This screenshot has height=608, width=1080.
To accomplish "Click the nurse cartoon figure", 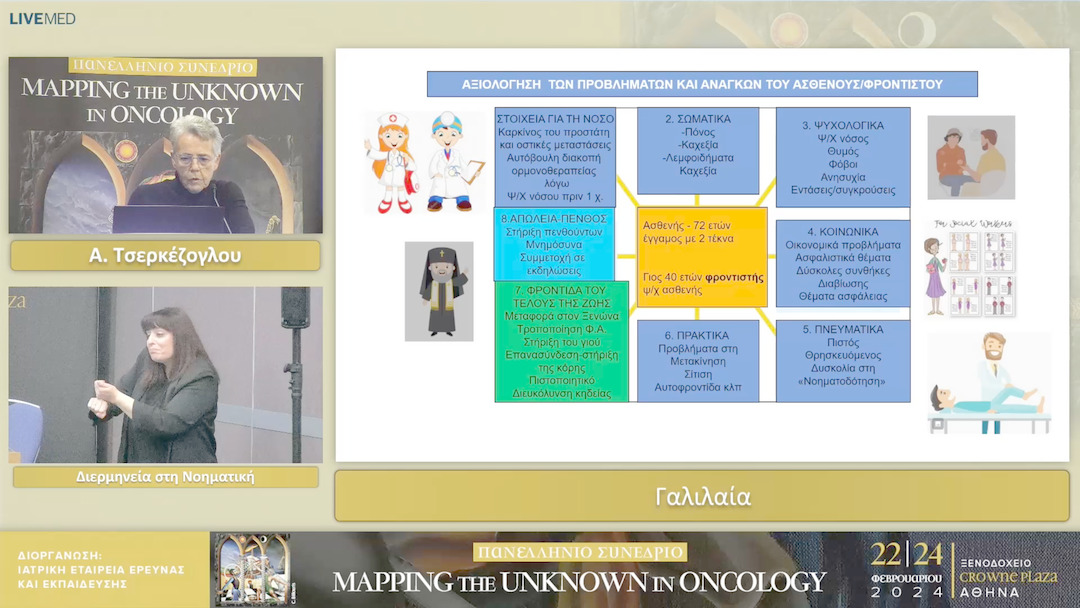I will 392,162.
